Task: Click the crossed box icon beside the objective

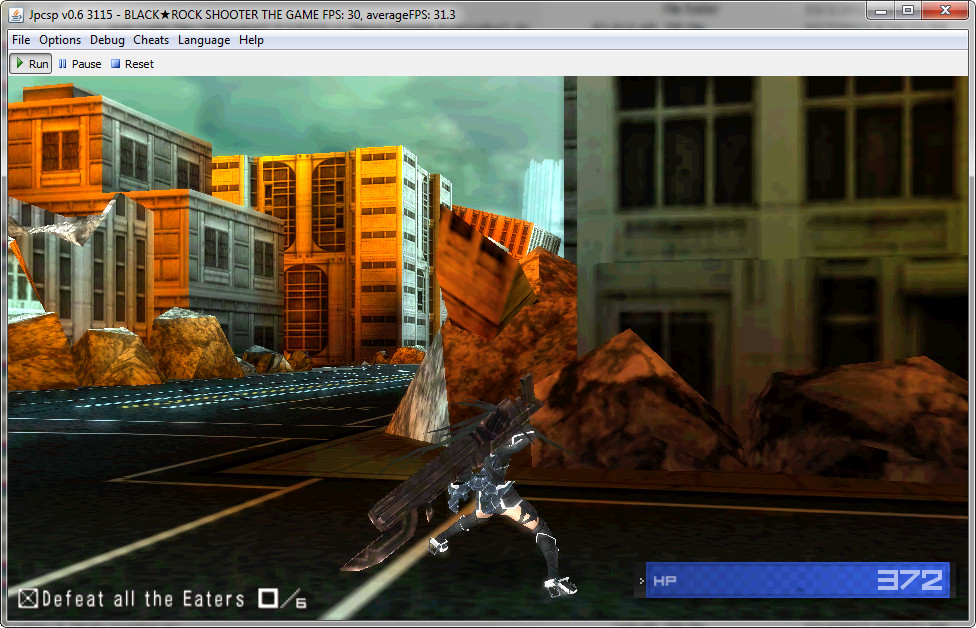Action: tap(28, 599)
